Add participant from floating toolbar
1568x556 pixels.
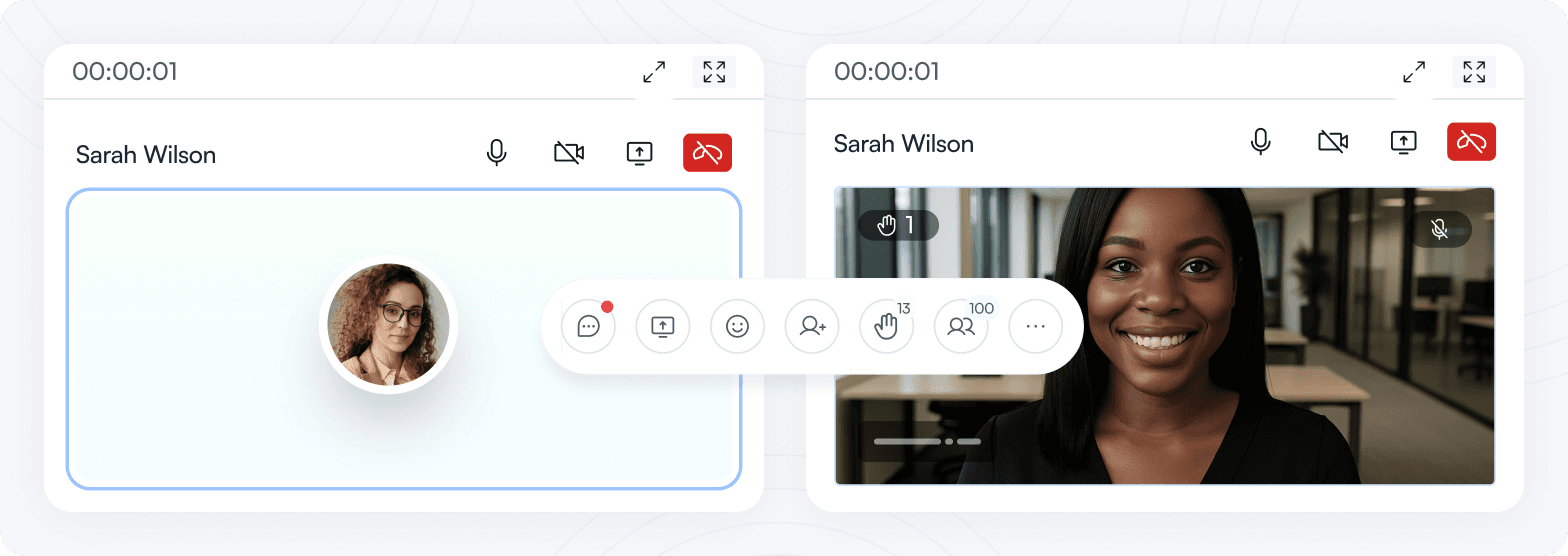point(812,326)
